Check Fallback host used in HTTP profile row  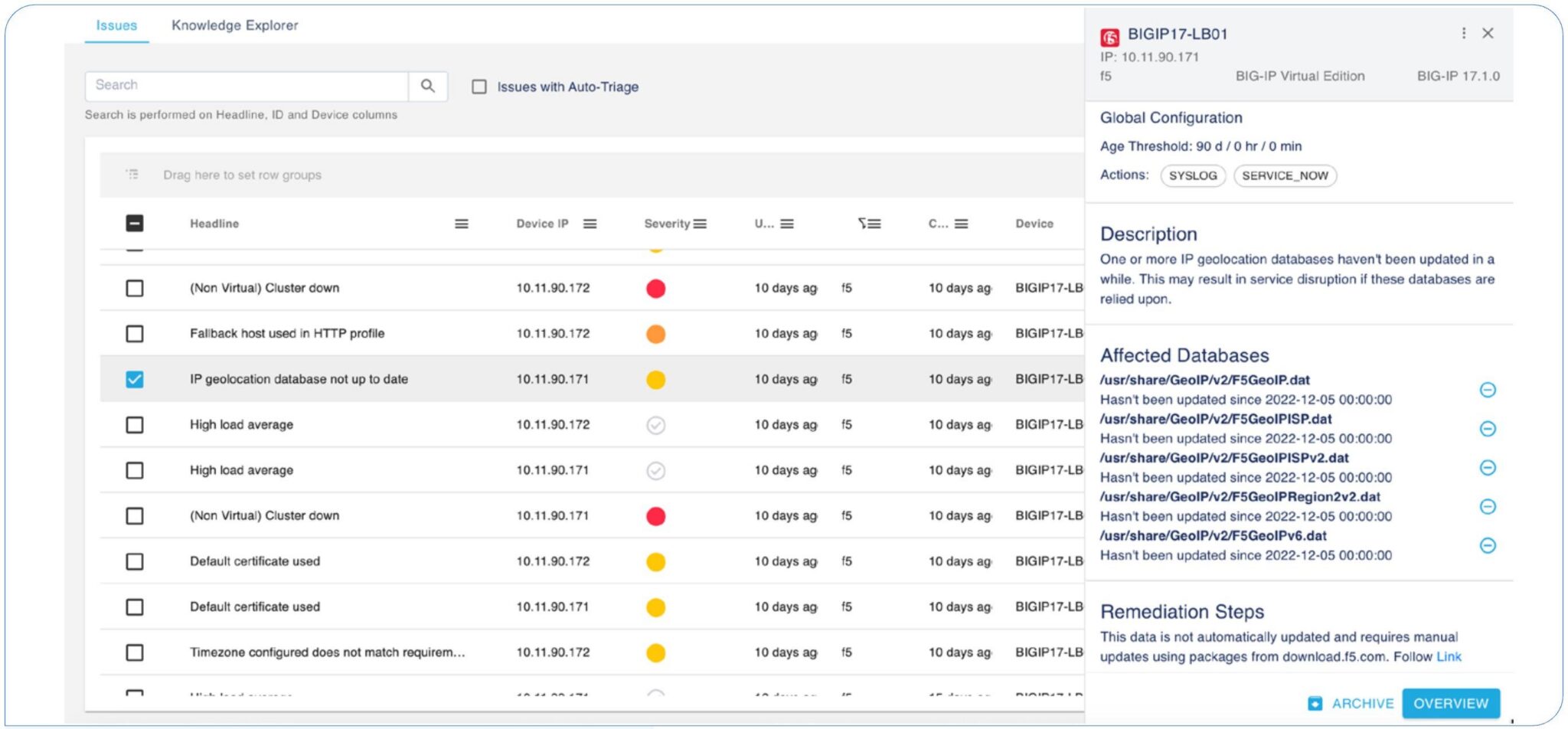tap(135, 334)
